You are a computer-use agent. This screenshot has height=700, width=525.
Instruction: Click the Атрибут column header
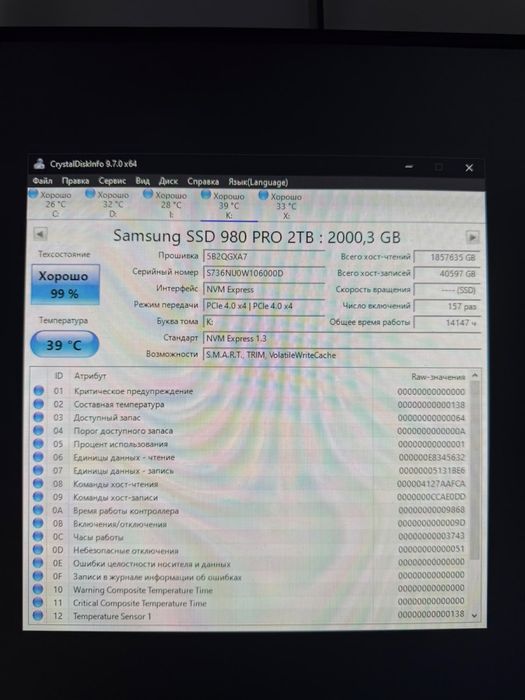(x=90, y=376)
